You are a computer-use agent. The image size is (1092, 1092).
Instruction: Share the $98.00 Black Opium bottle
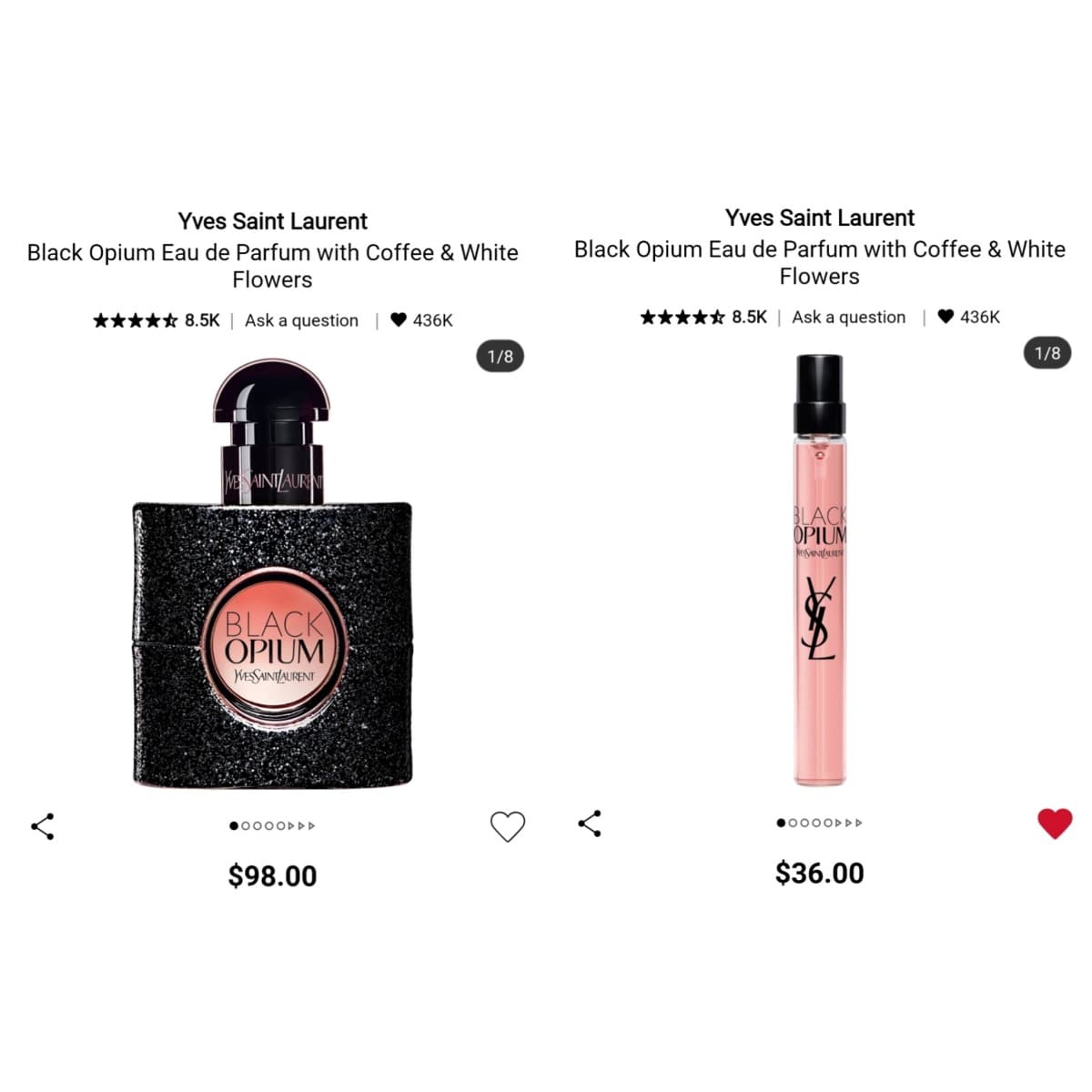pyautogui.click(x=42, y=826)
